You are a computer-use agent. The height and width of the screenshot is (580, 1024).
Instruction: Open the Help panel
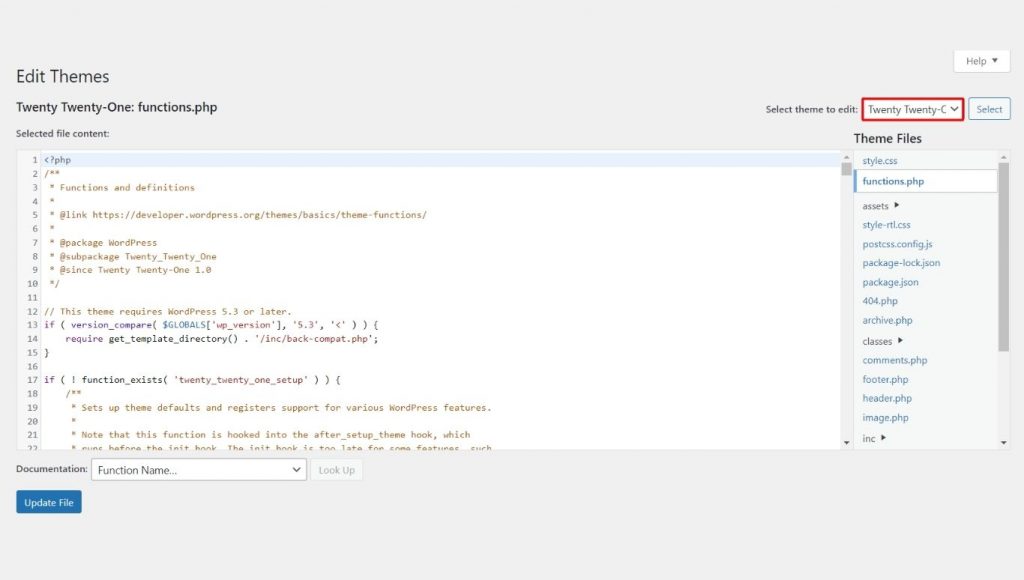[x=981, y=61]
